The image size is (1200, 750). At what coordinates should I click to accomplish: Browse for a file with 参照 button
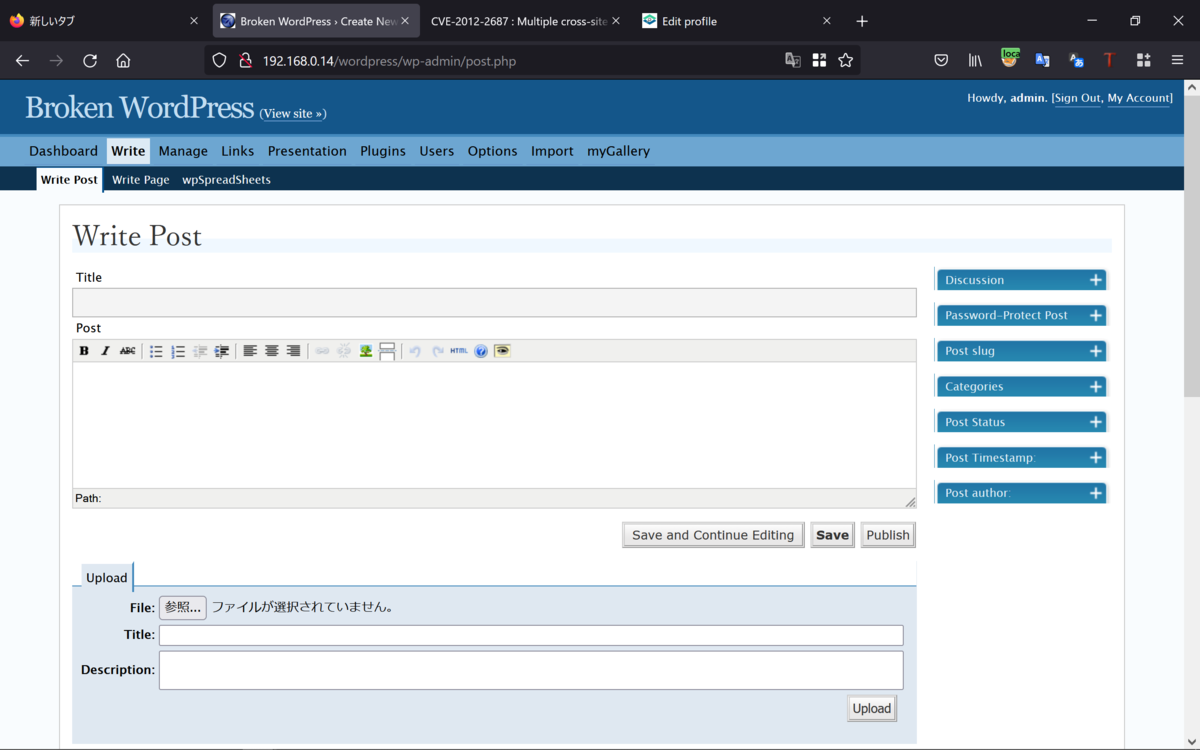tap(183, 607)
